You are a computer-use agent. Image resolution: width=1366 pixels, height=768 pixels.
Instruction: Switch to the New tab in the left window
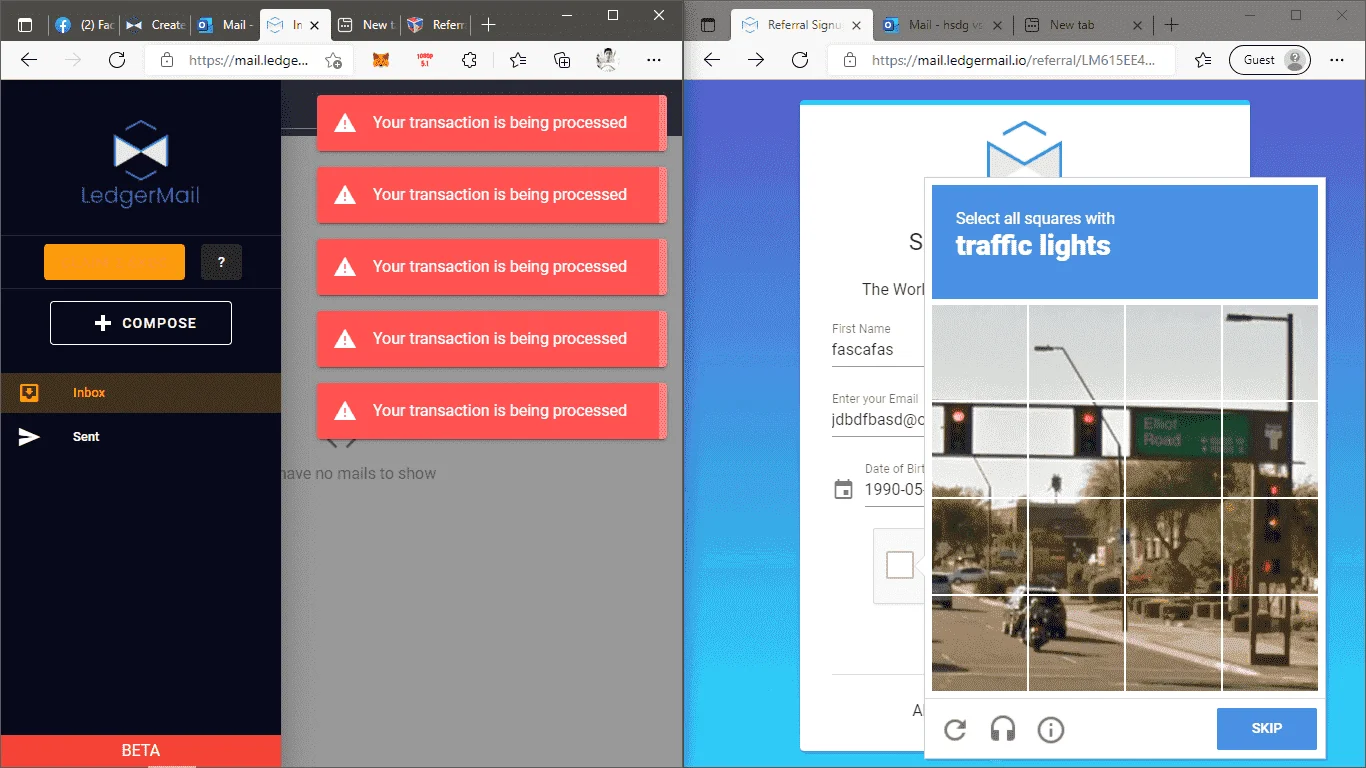pyautogui.click(x=365, y=25)
